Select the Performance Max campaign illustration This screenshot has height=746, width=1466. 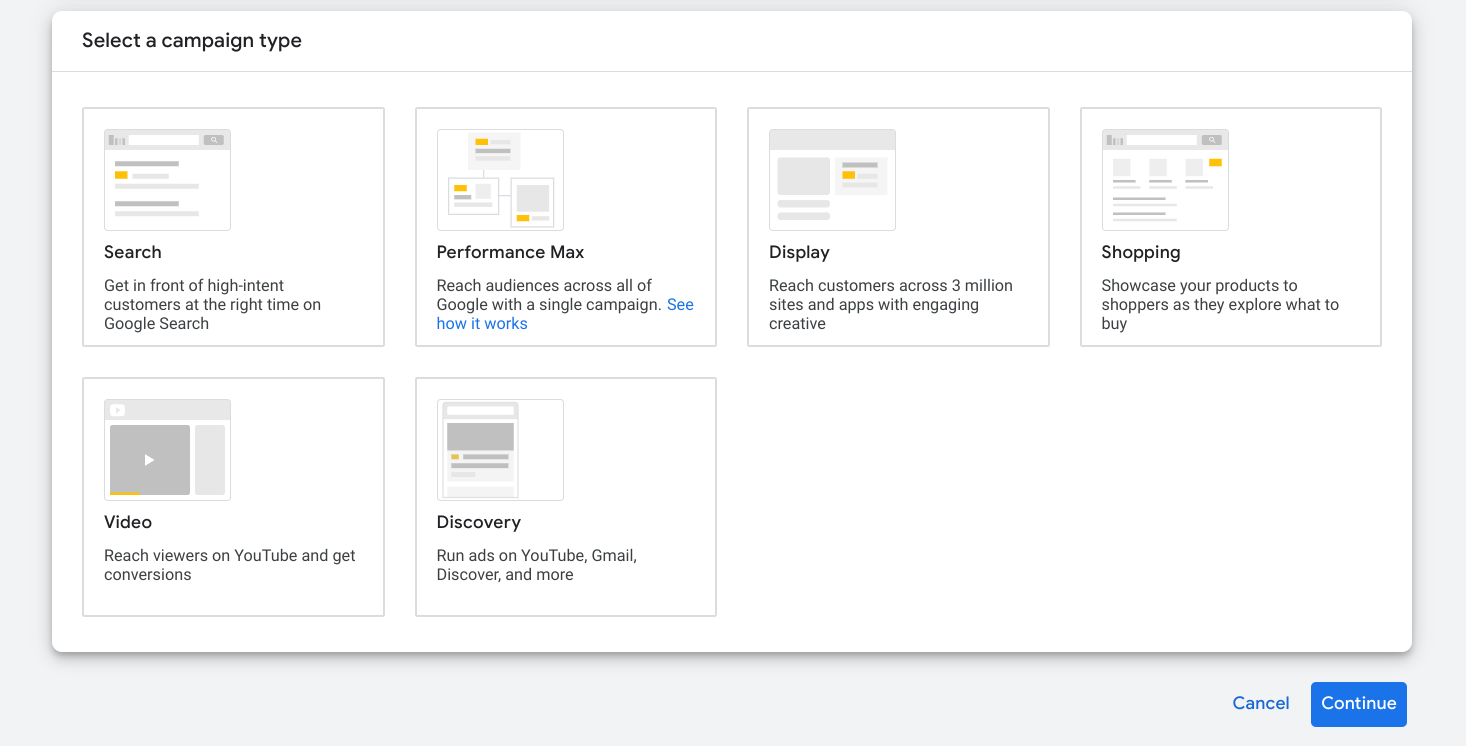click(500, 180)
